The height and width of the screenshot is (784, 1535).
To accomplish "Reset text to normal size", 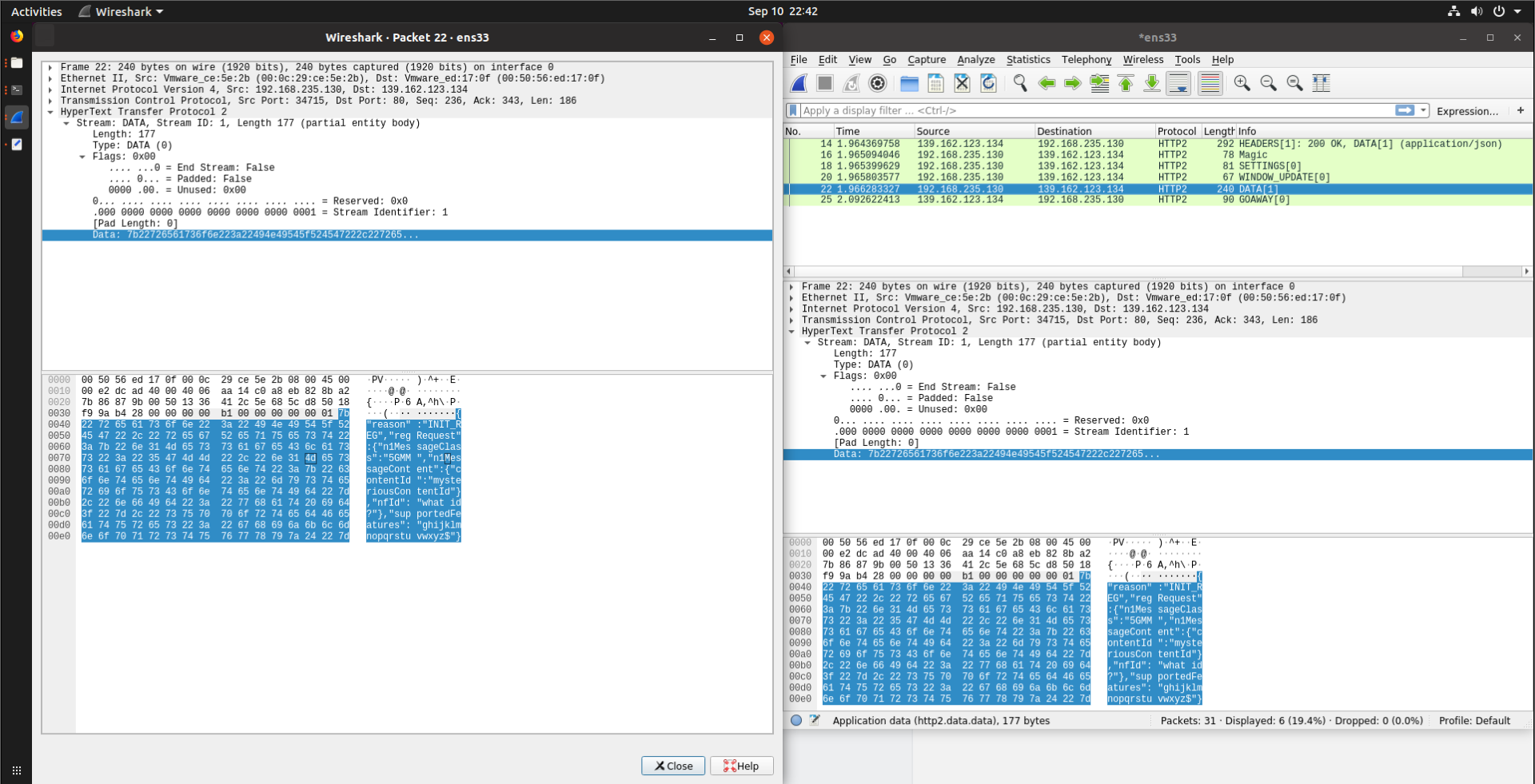I will 1294,83.
